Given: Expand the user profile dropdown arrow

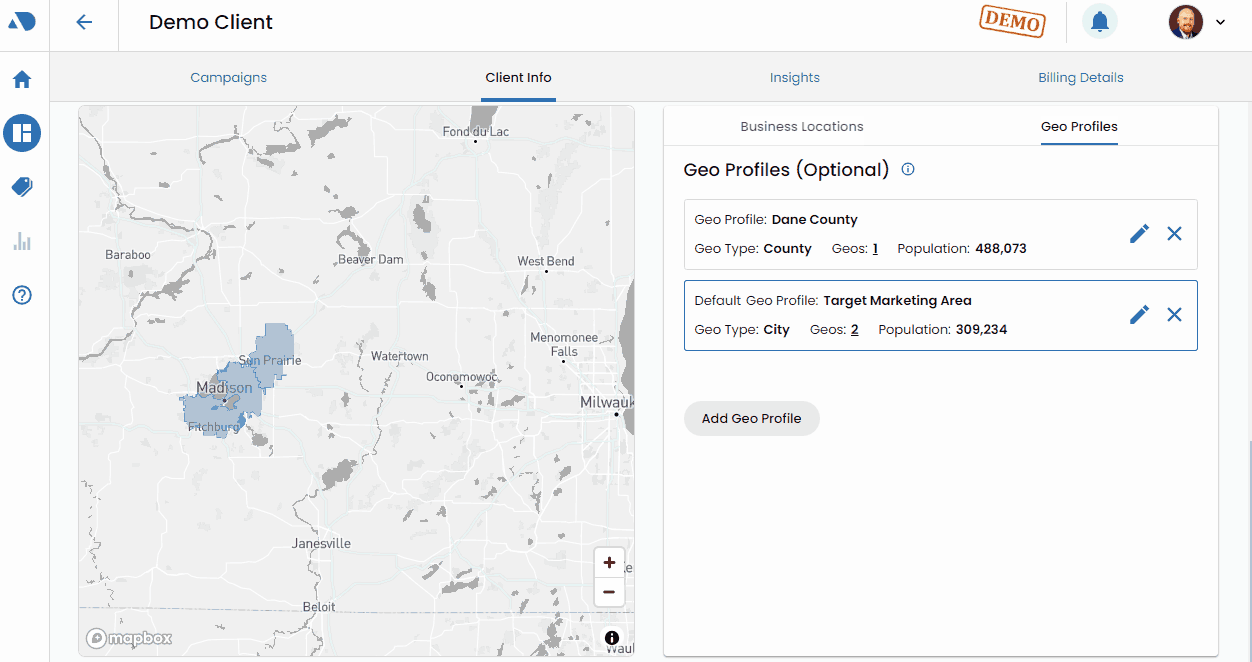Looking at the screenshot, I should click(1220, 22).
